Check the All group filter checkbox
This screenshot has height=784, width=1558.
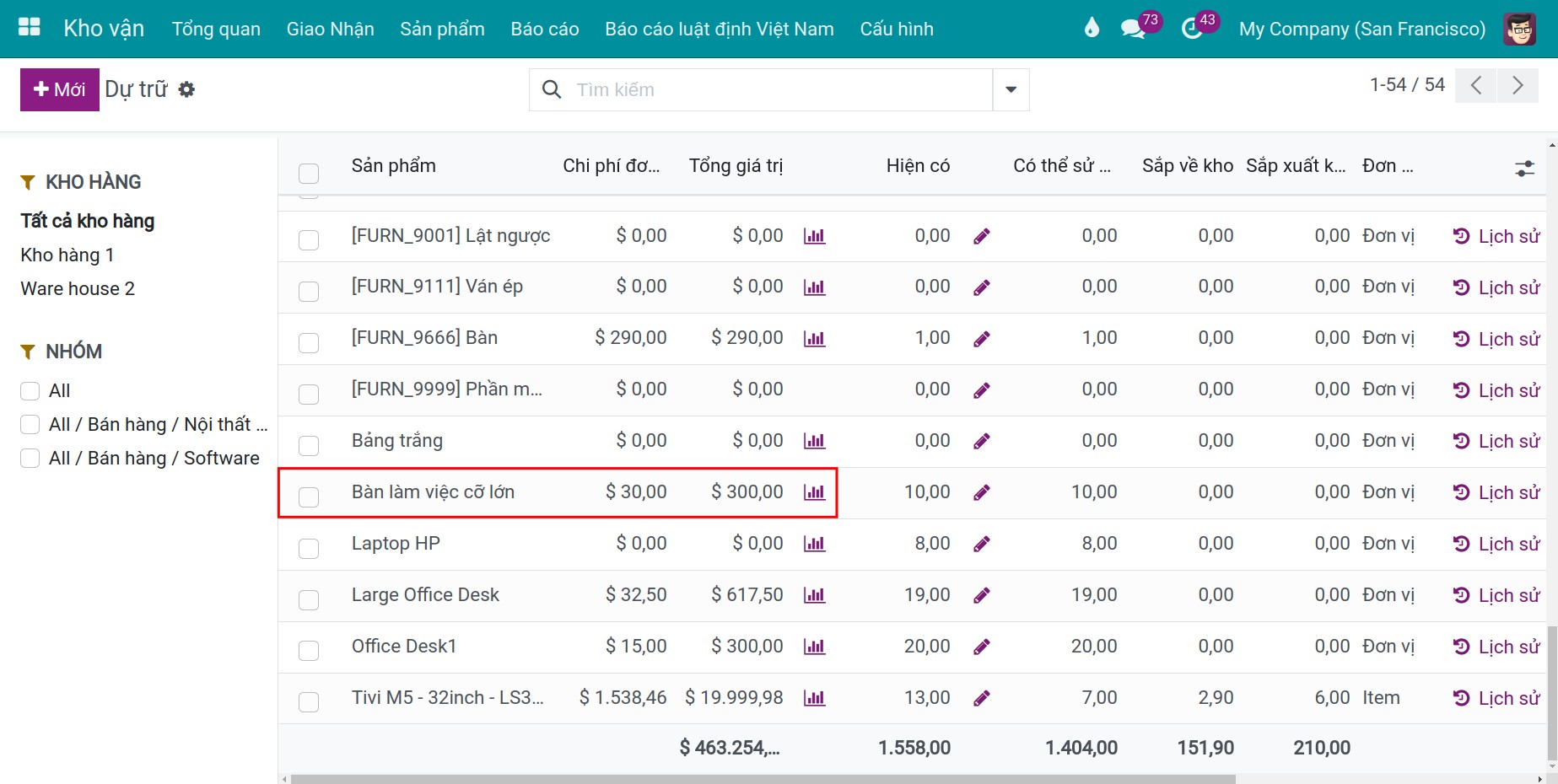30,390
